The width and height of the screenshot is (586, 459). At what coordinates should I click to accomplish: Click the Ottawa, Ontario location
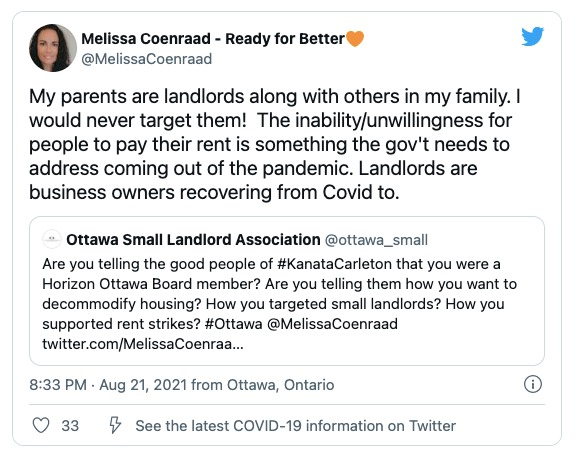(x=281, y=385)
